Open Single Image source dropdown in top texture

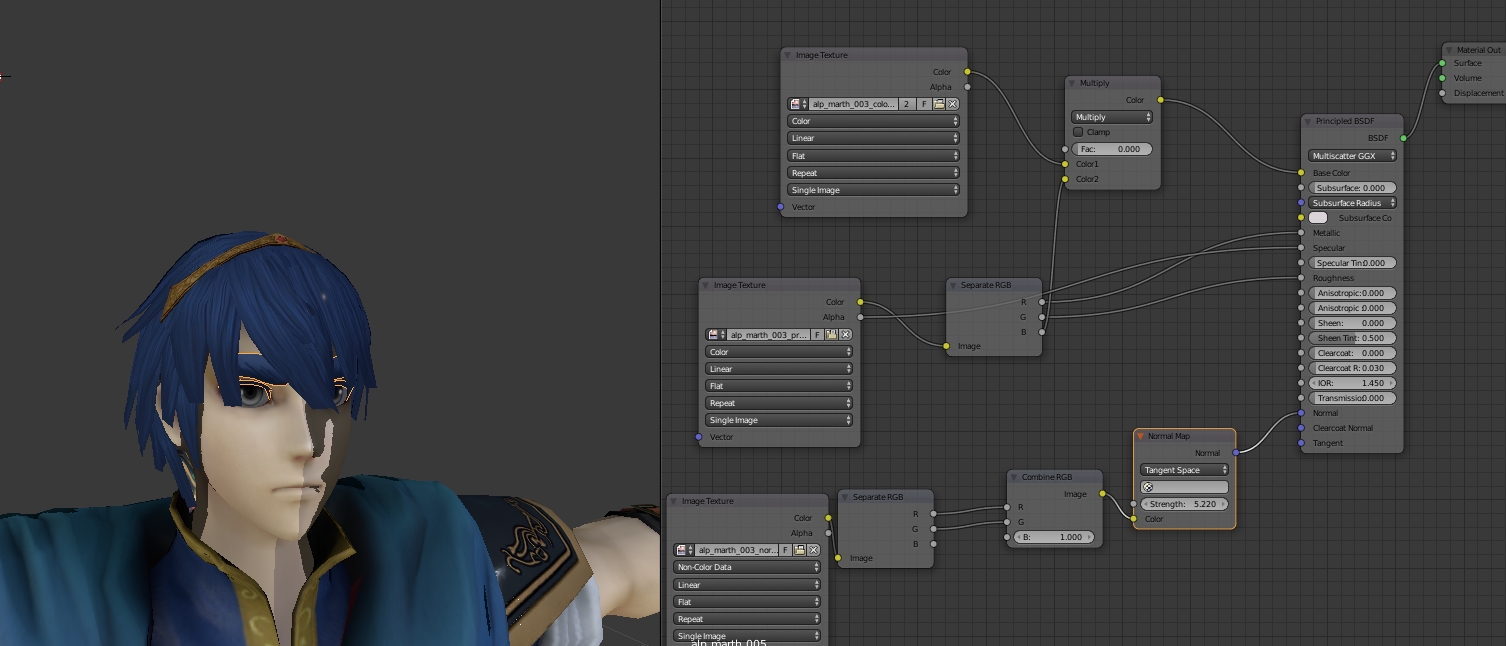click(x=874, y=190)
